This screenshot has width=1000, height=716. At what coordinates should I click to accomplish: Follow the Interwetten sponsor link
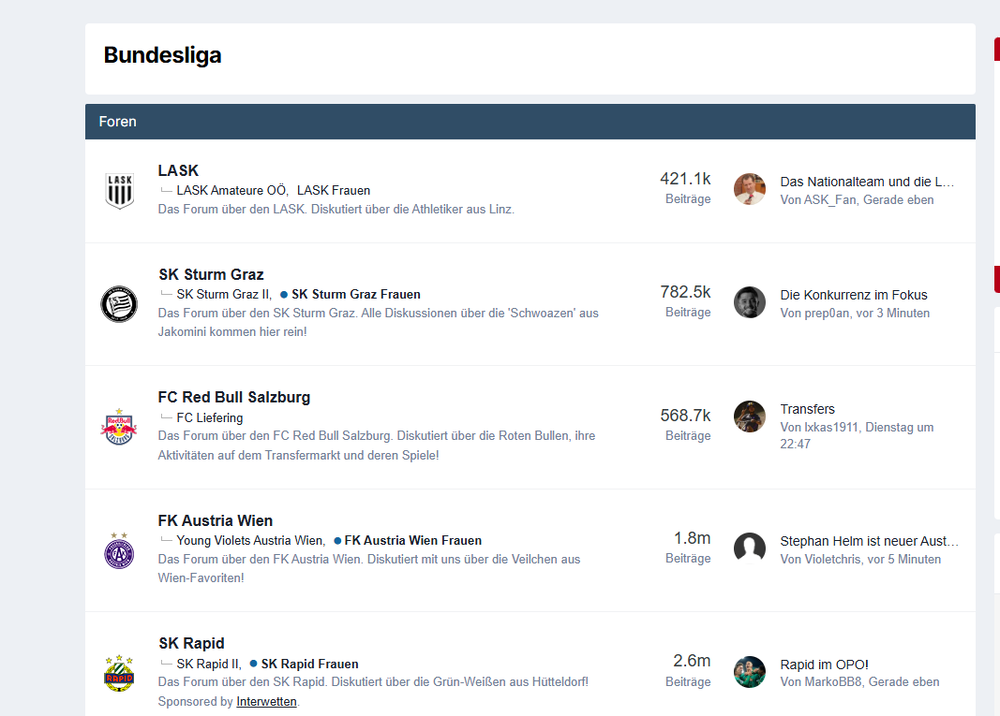(x=267, y=701)
